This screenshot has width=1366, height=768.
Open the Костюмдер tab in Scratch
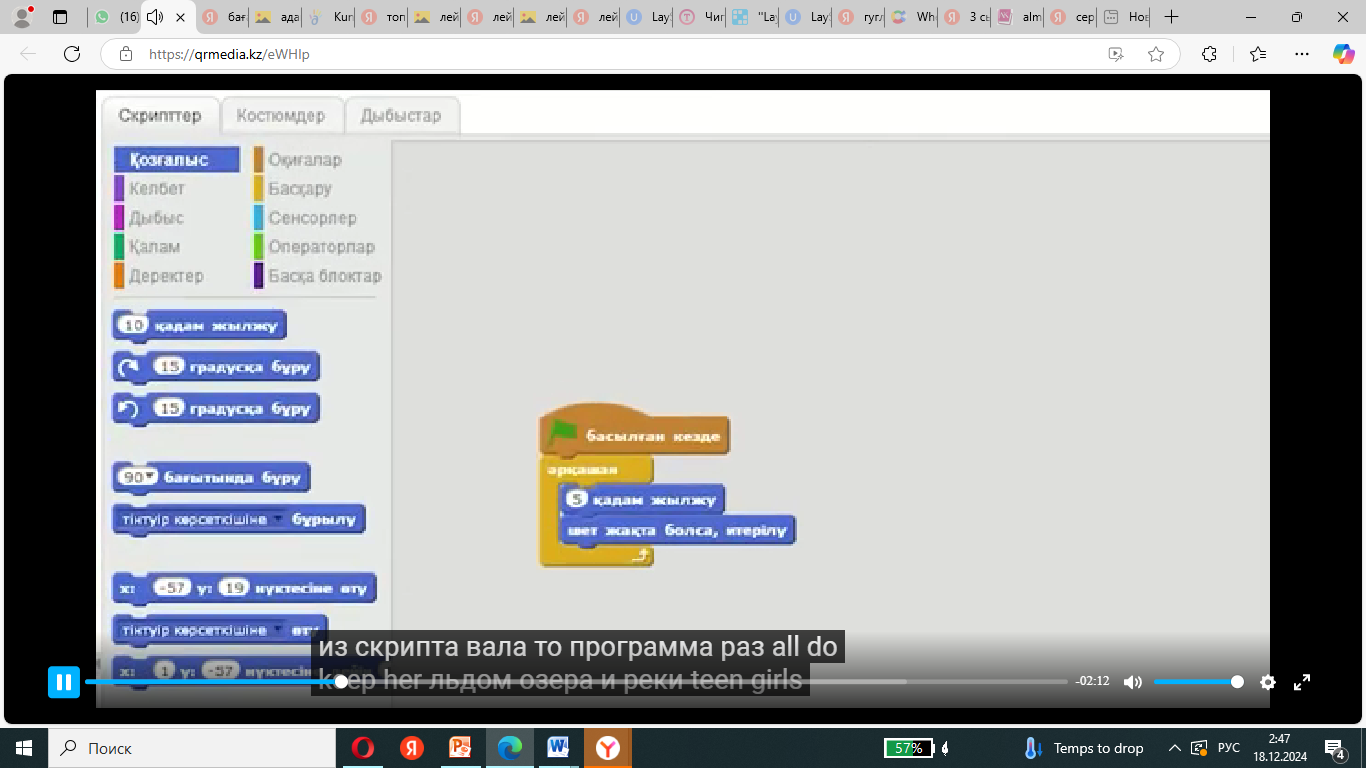coord(281,116)
